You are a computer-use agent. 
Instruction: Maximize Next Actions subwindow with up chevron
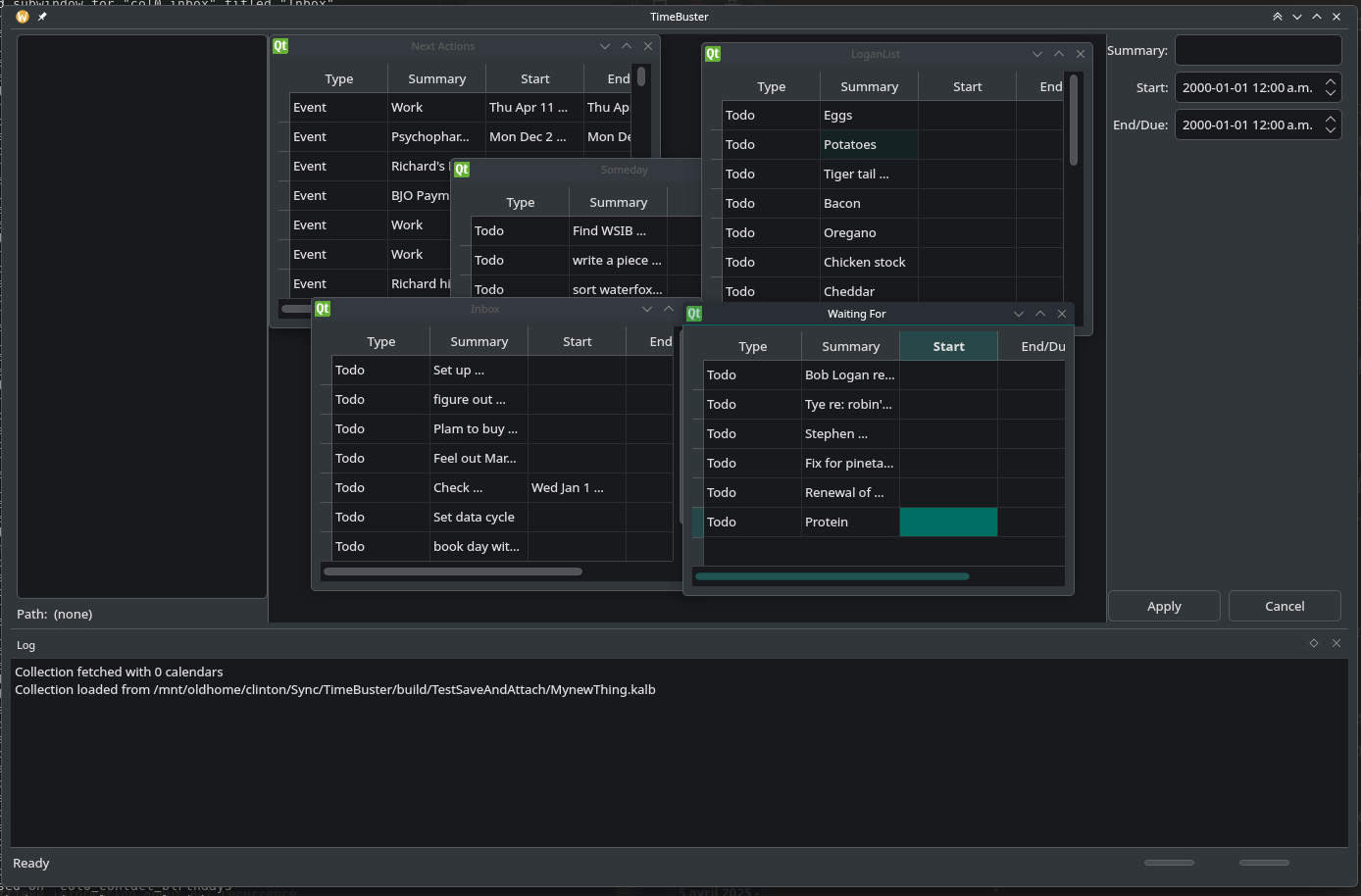(x=627, y=46)
